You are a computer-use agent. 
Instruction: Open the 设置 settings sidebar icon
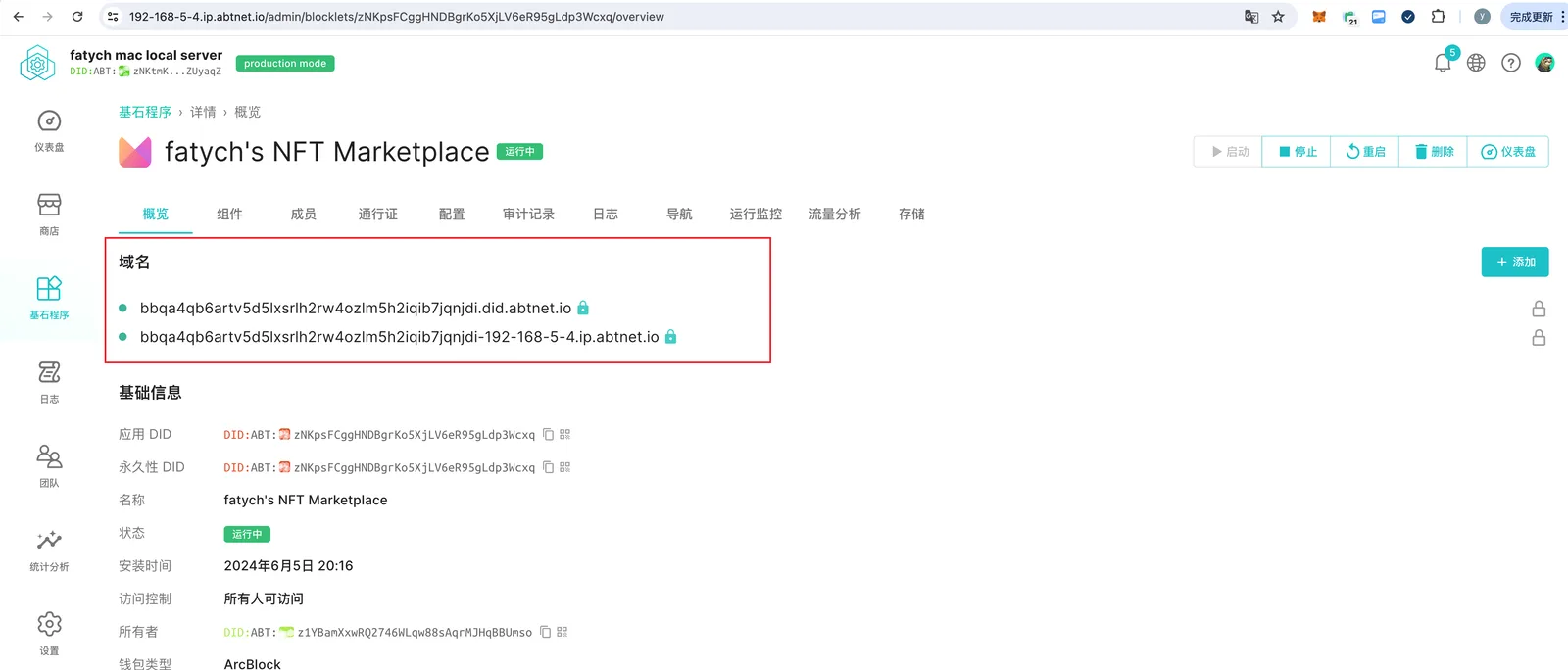click(49, 634)
